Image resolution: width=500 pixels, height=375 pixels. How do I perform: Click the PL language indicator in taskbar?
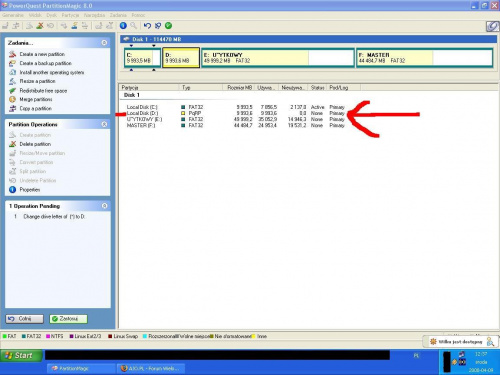416,356
